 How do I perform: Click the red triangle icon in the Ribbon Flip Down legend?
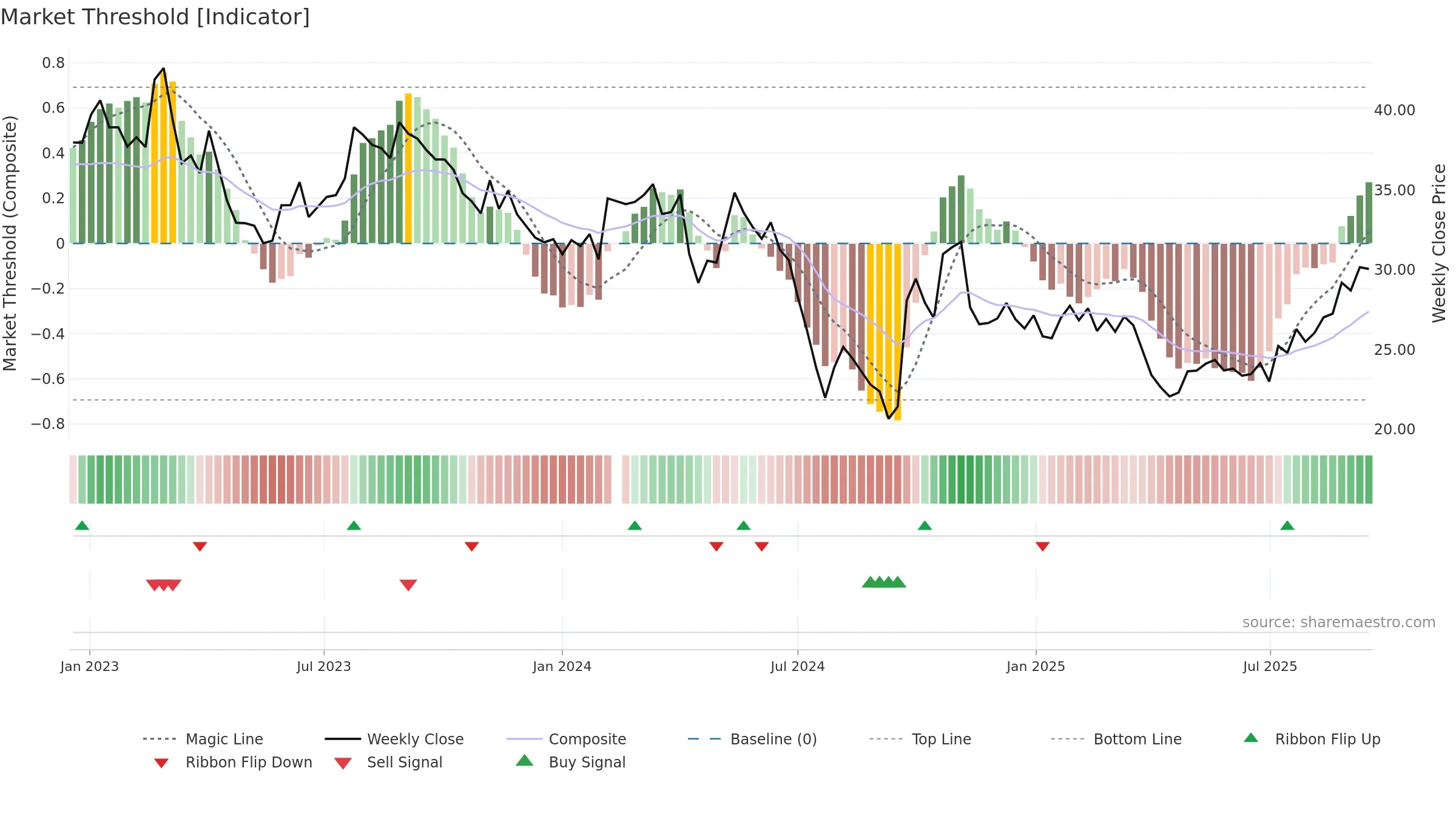pos(161,763)
